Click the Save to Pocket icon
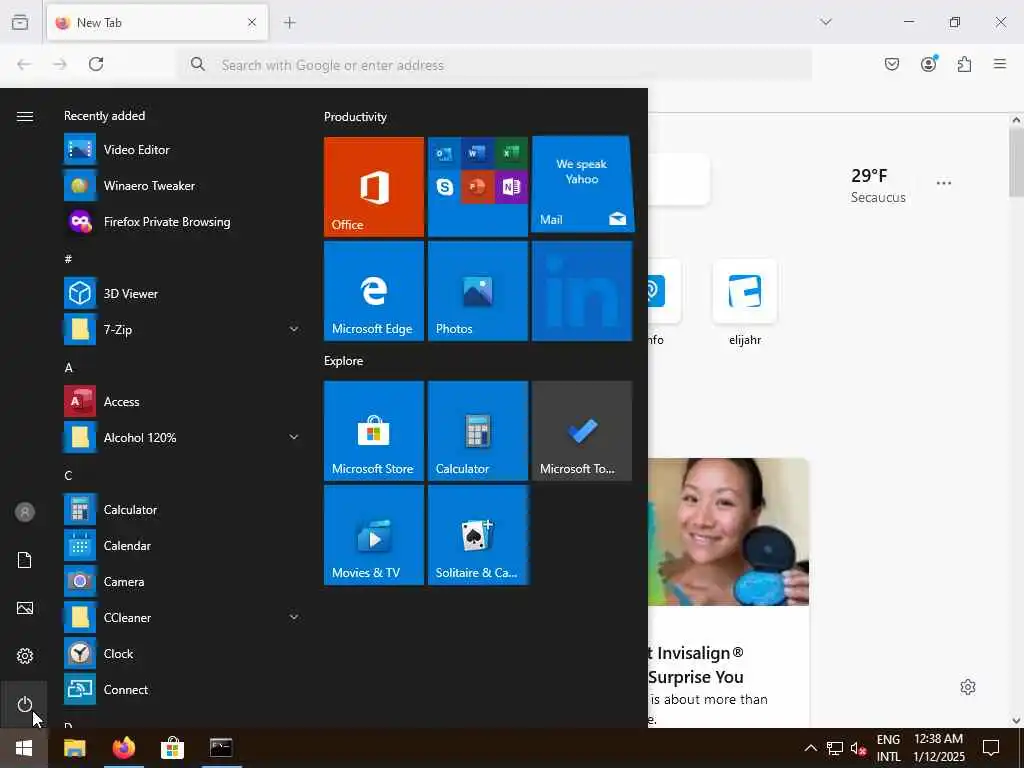Viewport: 1024px width, 768px height. (x=892, y=64)
